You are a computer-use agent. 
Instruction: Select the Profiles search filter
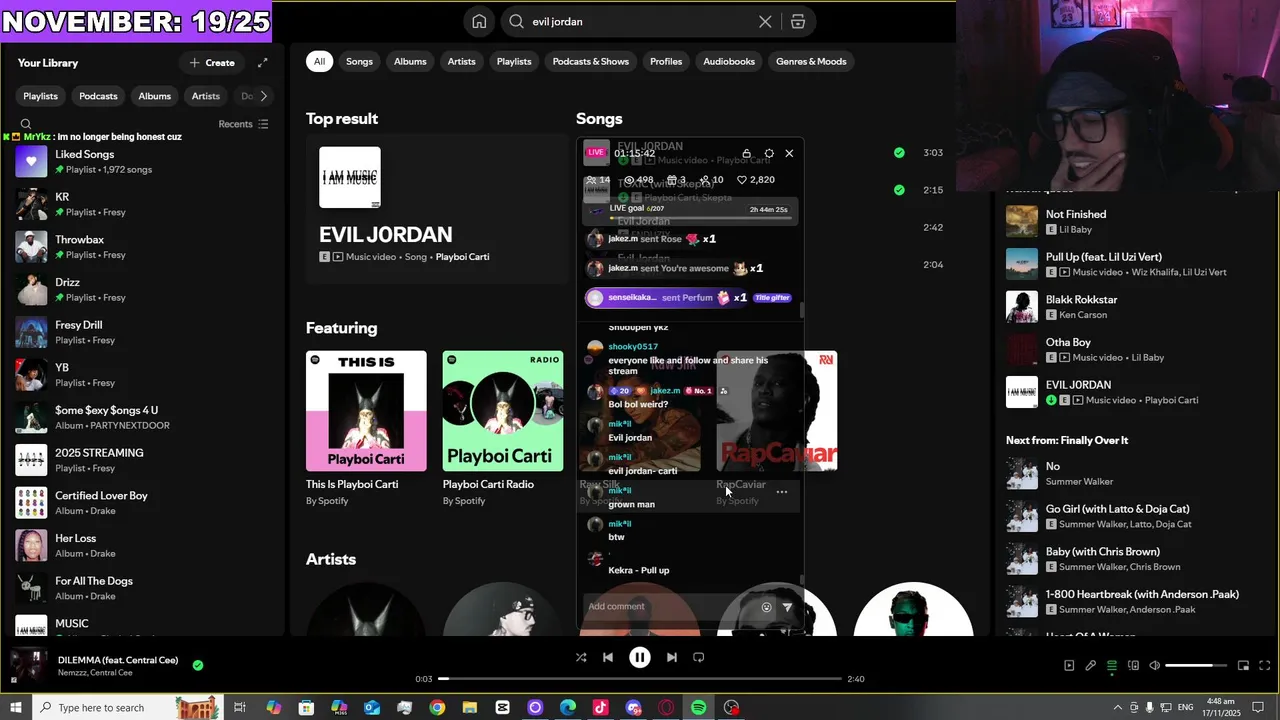[666, 62]
